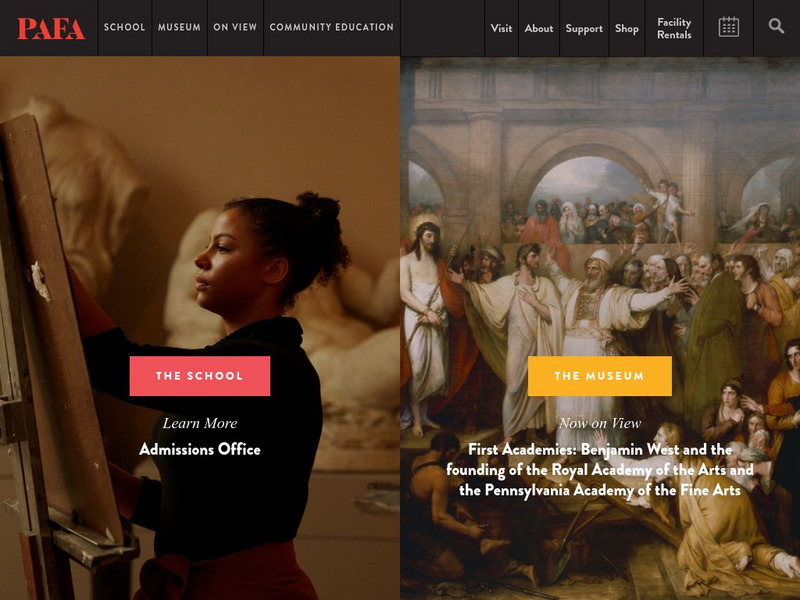
Task: Open the First Academies exhibition link
Action: tap(599, 470)
